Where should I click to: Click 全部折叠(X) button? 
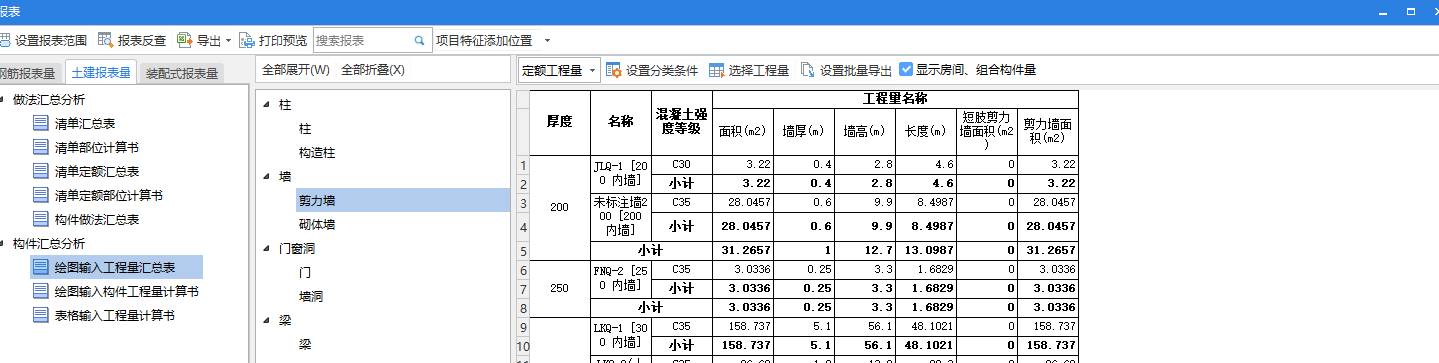pyautogui.click(x=373, y=70)
